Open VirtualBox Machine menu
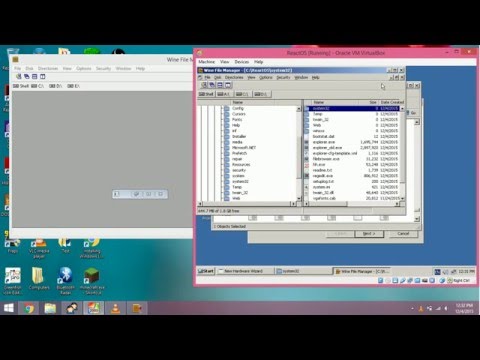The image size is (480, 360). coord(207,62)
